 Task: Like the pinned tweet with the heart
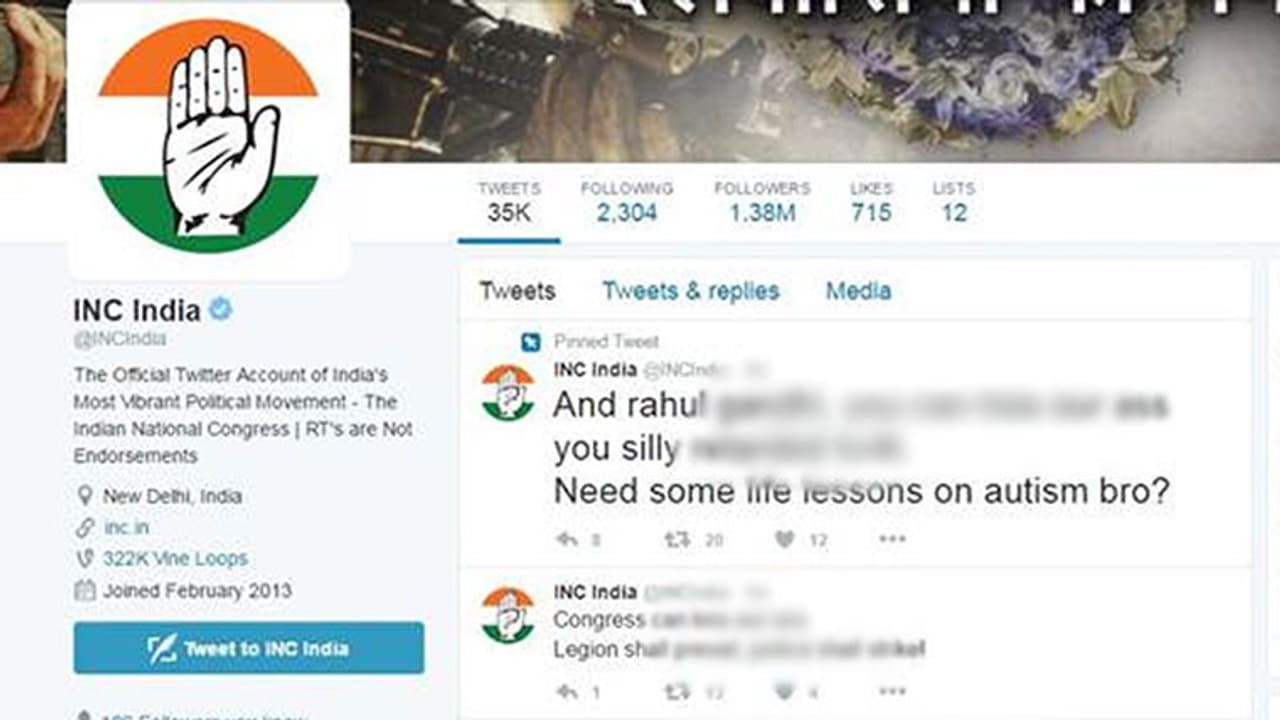coord(785,539)
